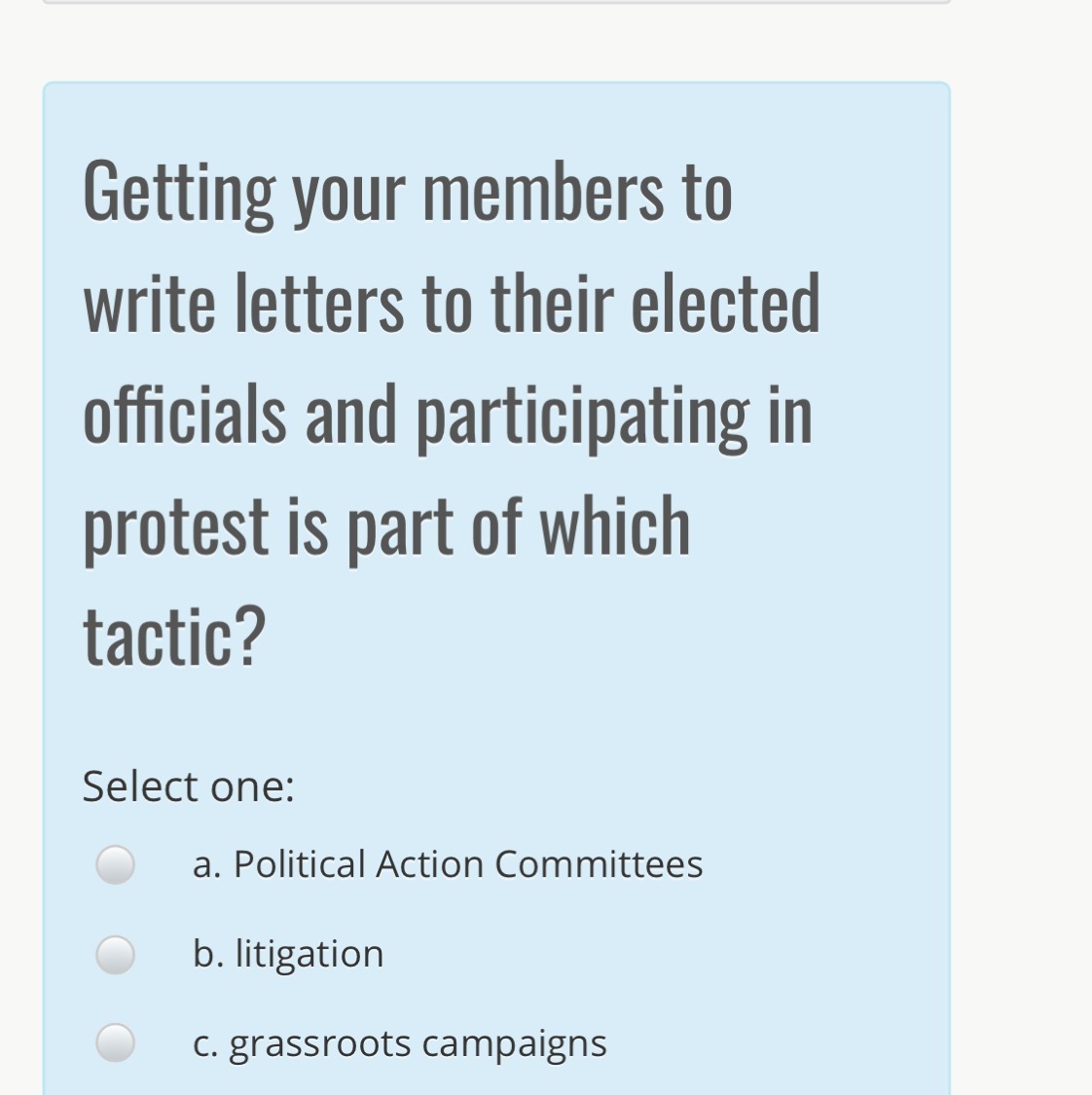Click the "b. litigation" answer label
The height and width of the screenshot is (1095, 1092).
tap(288, 954)
